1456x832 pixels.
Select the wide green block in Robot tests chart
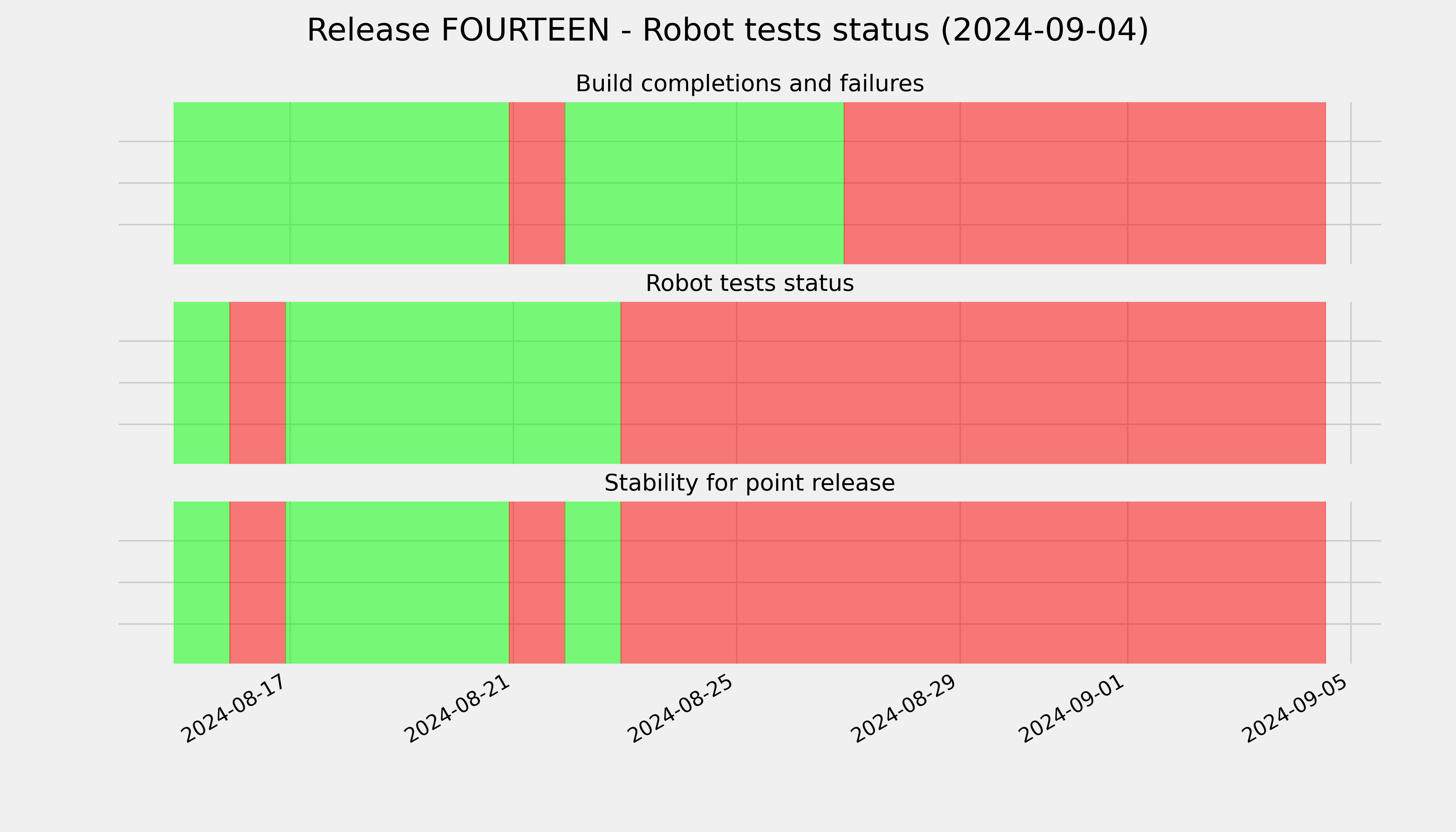[x=453, y=383]
